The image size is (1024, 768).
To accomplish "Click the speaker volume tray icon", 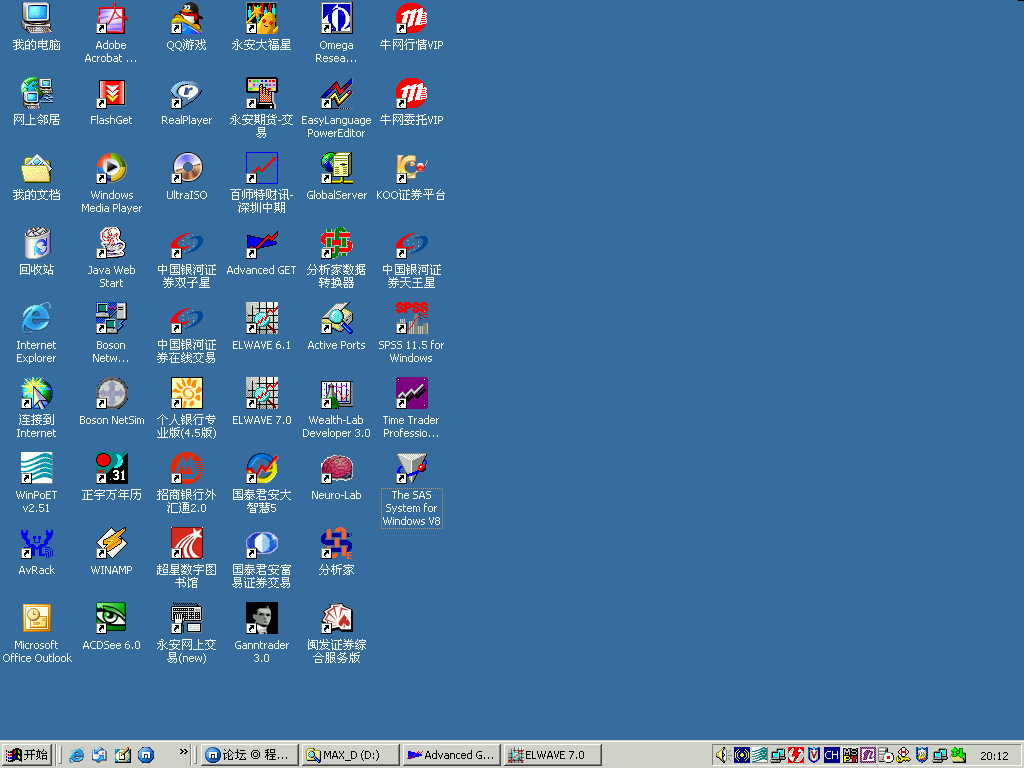I will (x=722, y=755).
